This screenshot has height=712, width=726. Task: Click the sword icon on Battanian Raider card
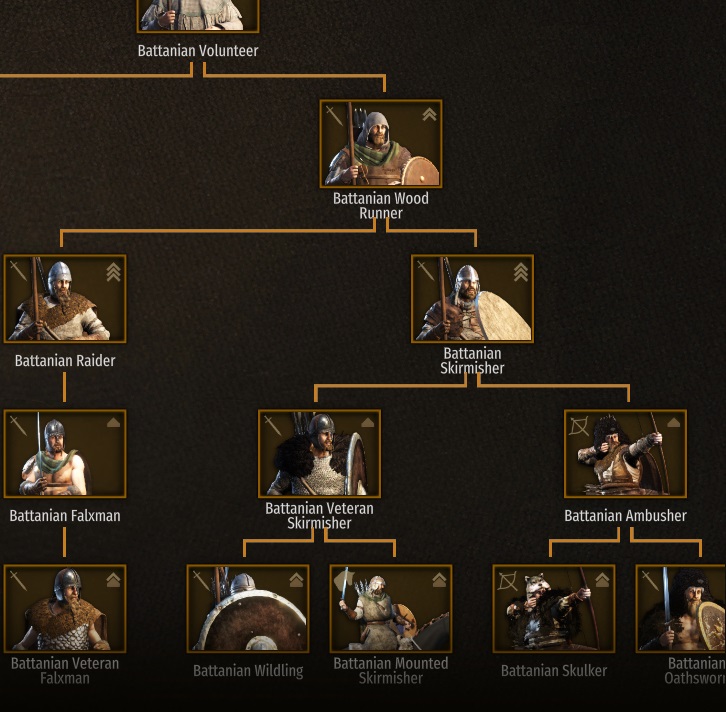(x=19, y=271)
